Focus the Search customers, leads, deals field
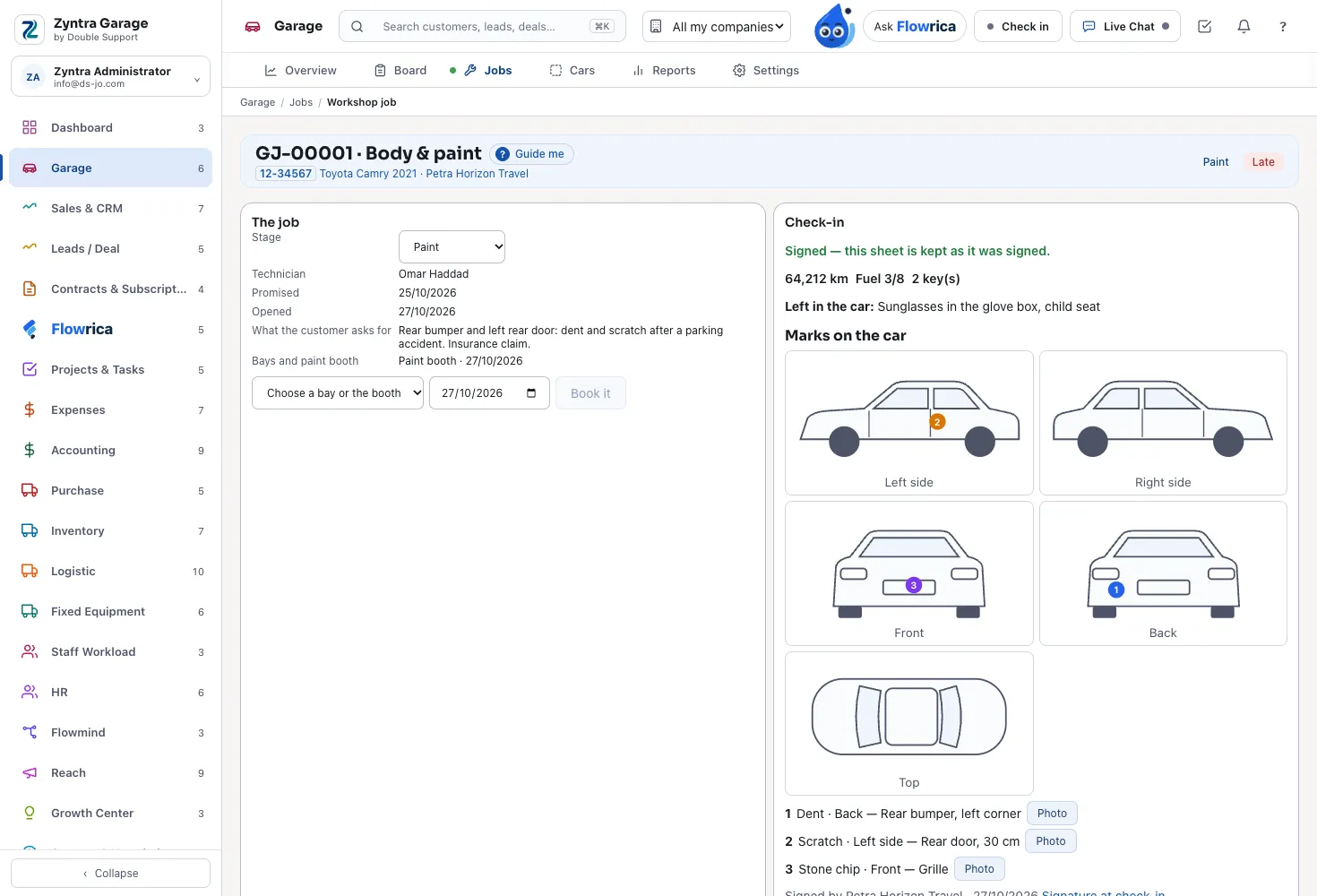Image resolution: width=1317 pixels, height=896 pixels. click(482, 27)
